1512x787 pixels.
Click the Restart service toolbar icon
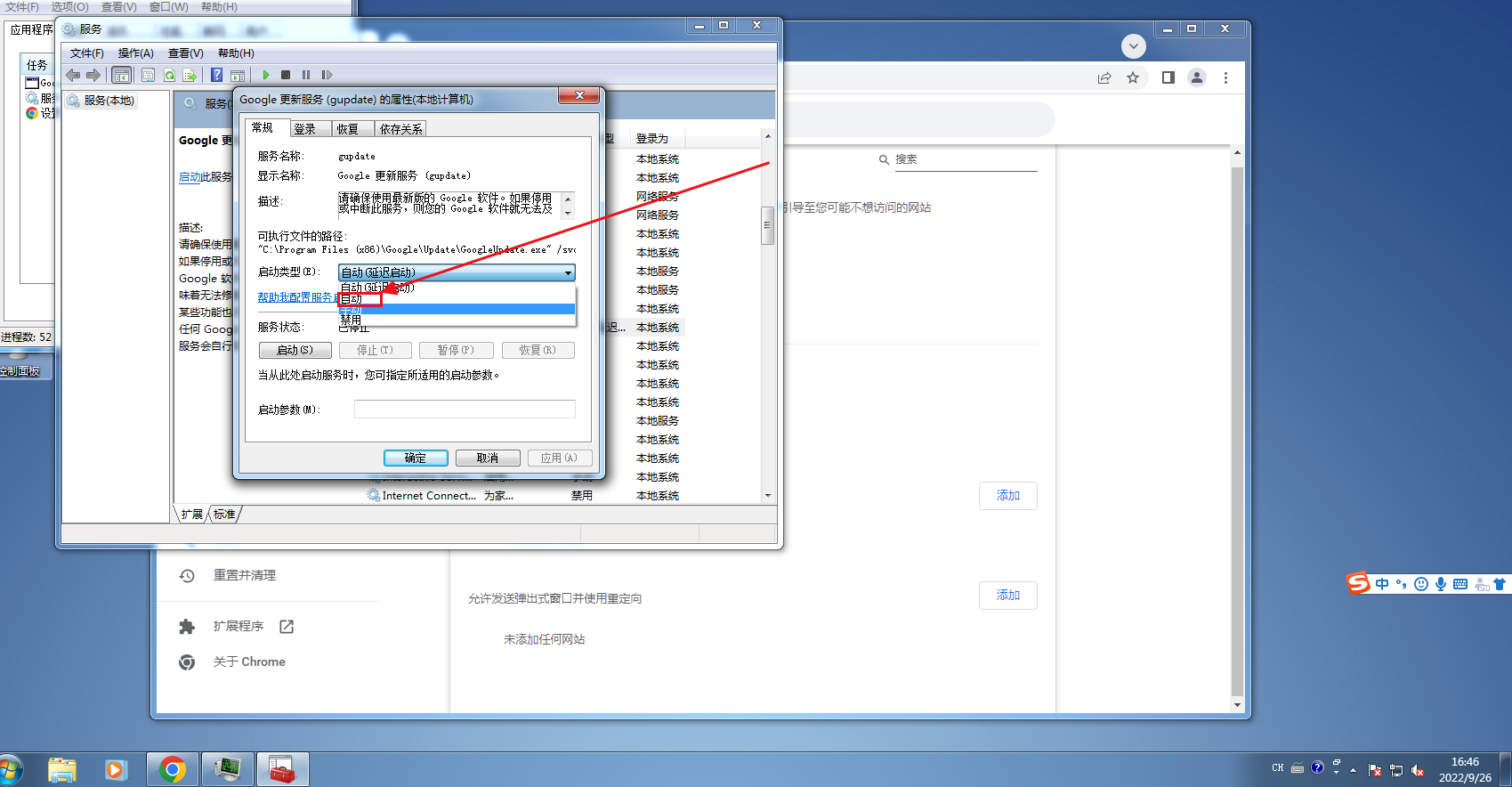(x=327, y=76)
